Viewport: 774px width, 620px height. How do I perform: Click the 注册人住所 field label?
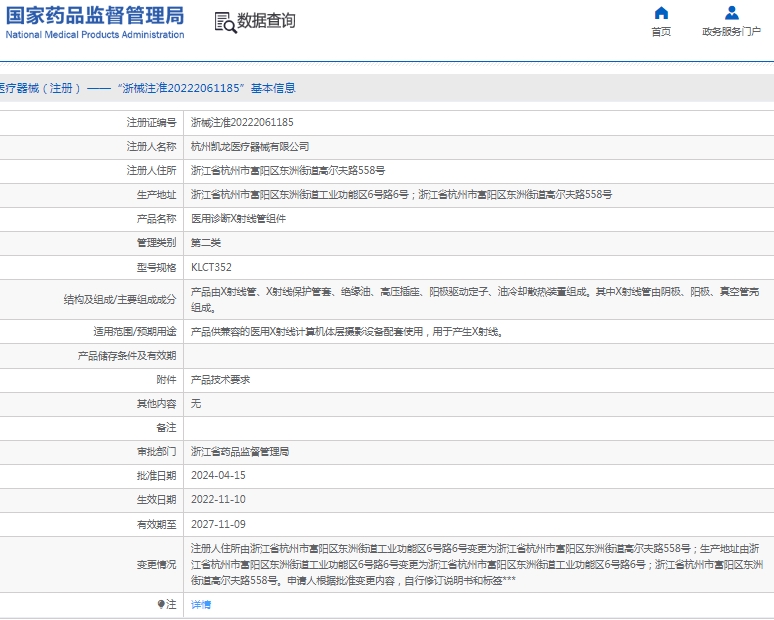[152, 171]
